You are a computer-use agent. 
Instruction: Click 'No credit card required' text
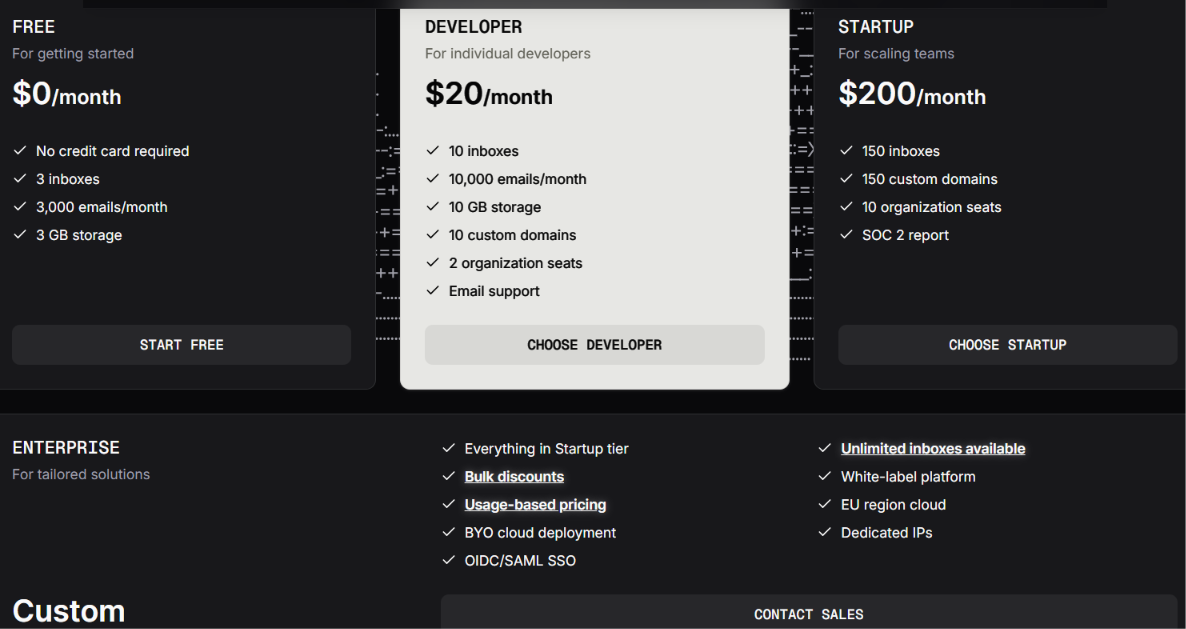113,151
